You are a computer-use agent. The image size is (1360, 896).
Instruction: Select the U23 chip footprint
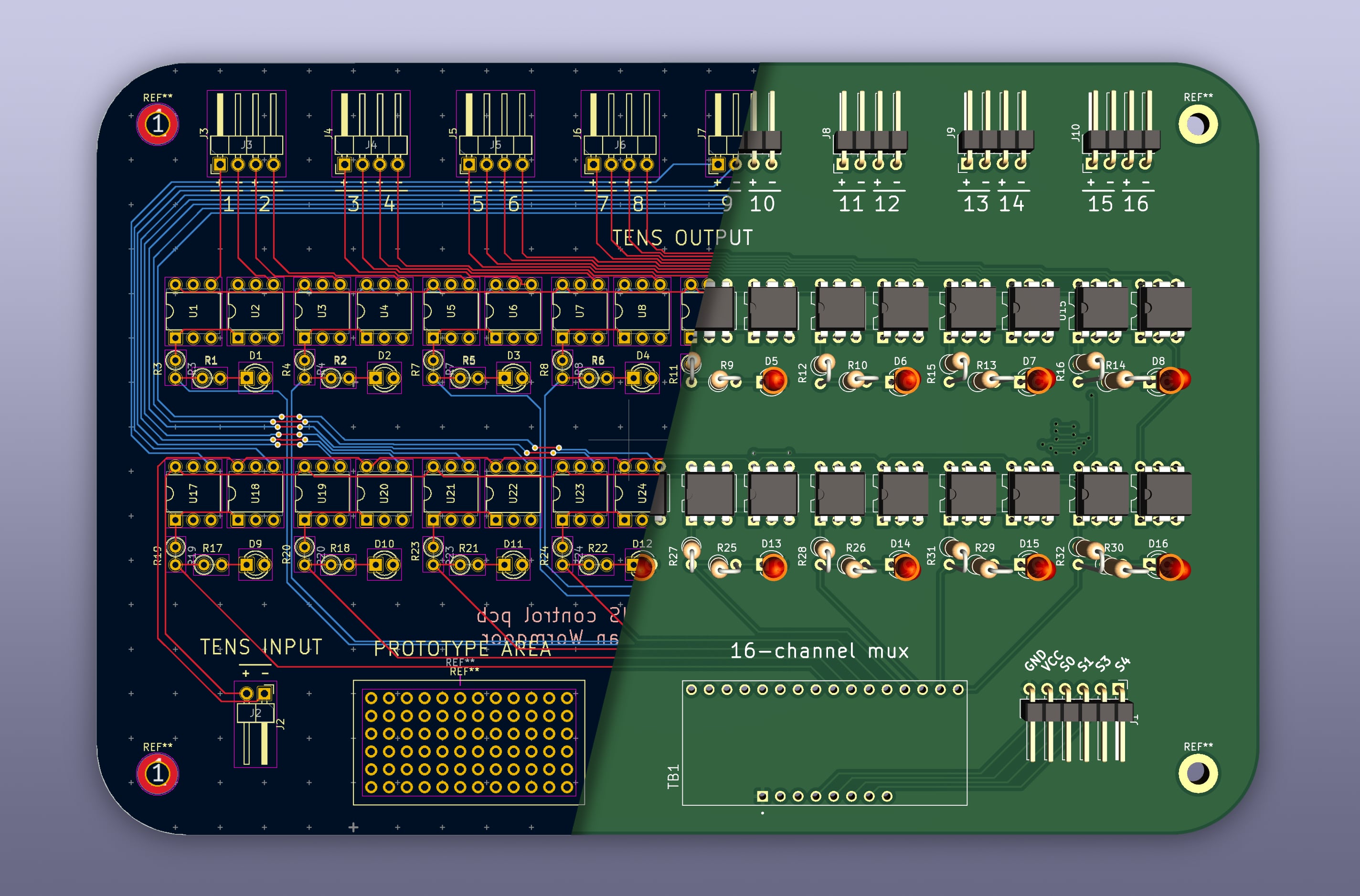click(x=579, y=493)
